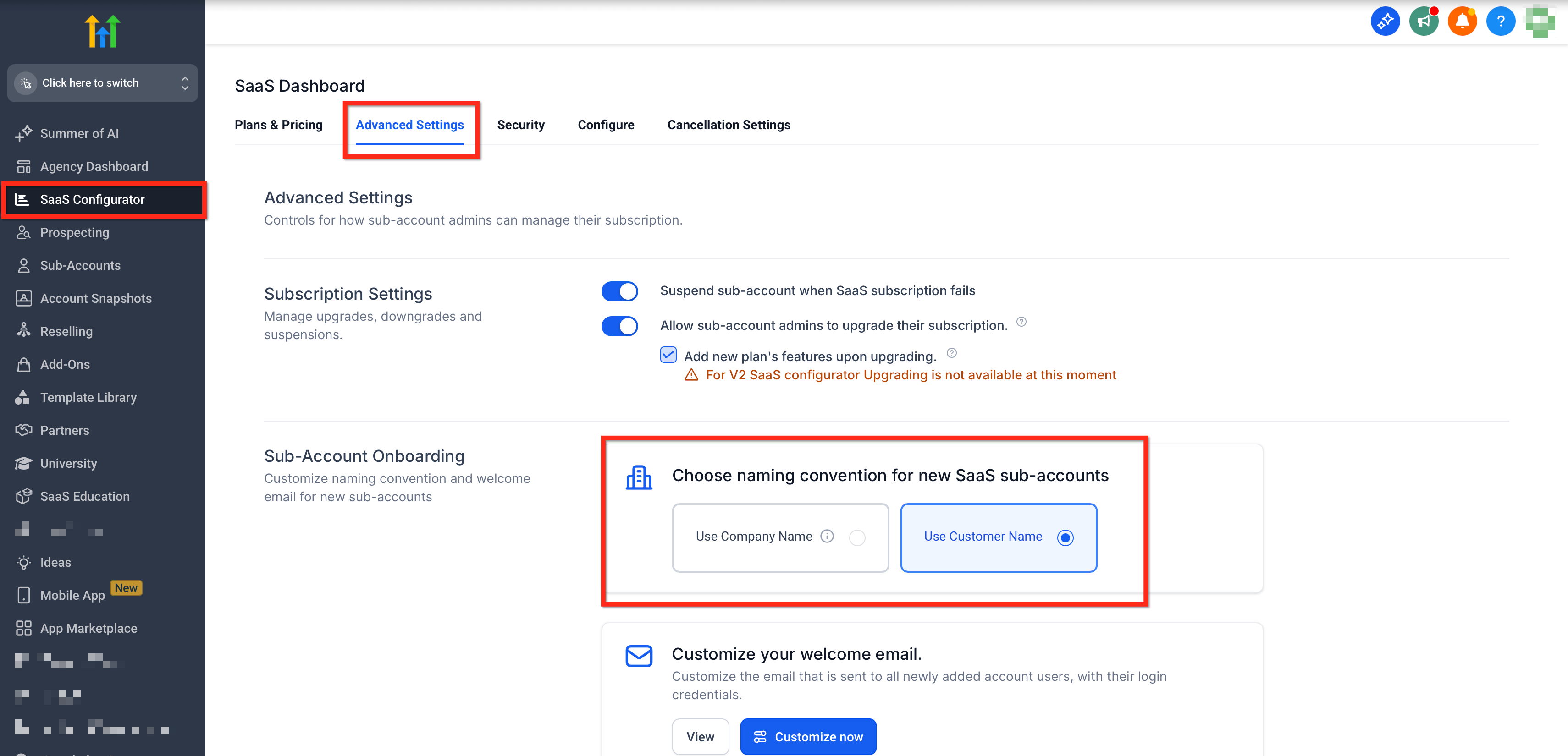Expand the Click here to switch dropdown
This screenshot has height=756, width=1568.
(102, 83)
